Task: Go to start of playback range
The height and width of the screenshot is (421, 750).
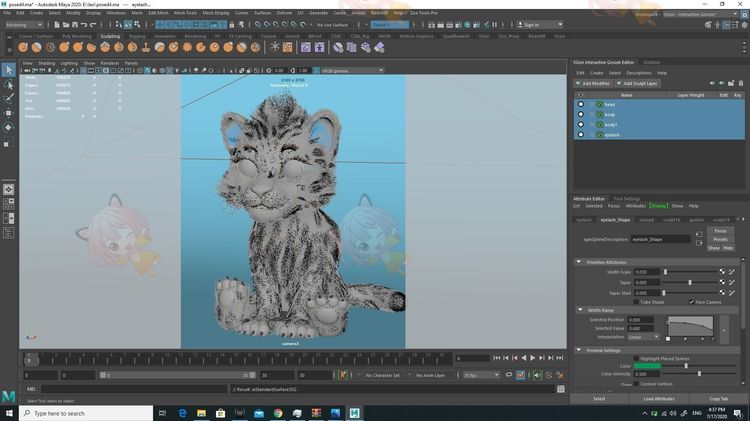Action: pyautogui.click(x=497, y=358)
